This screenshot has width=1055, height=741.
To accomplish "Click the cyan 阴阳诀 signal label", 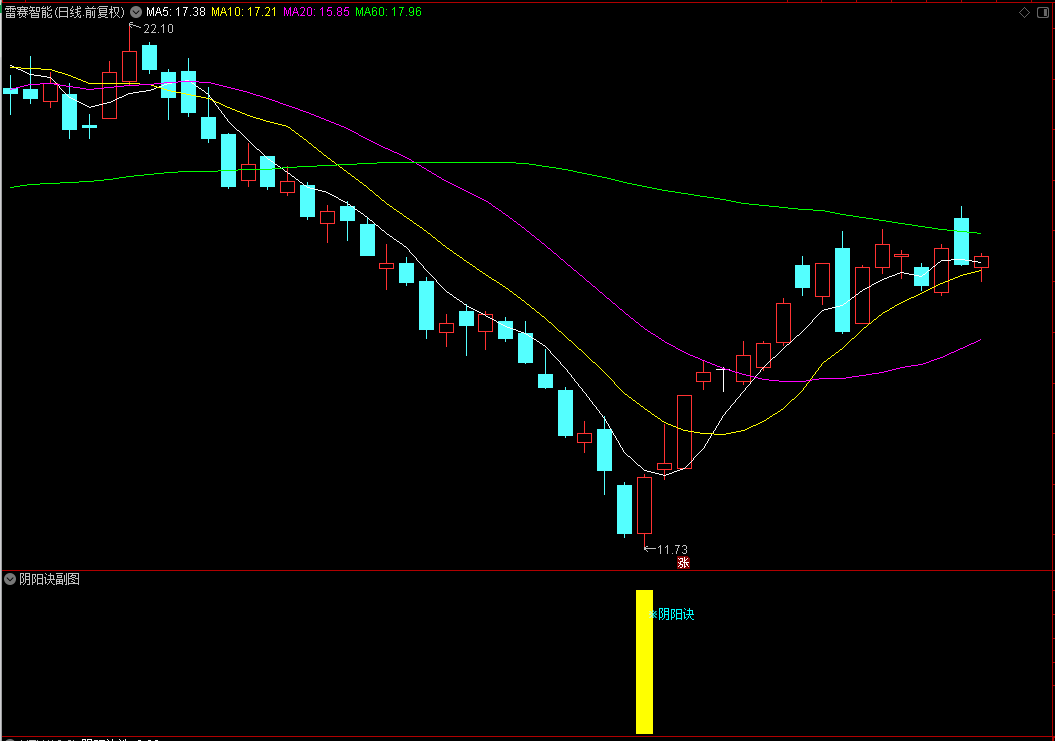I will pyautogui.click(x=671, y=614).
